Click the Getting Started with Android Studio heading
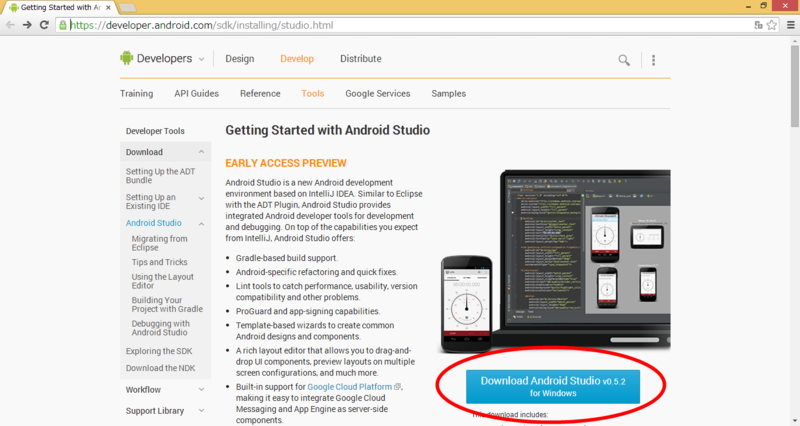800x426 pixels. 328,131
